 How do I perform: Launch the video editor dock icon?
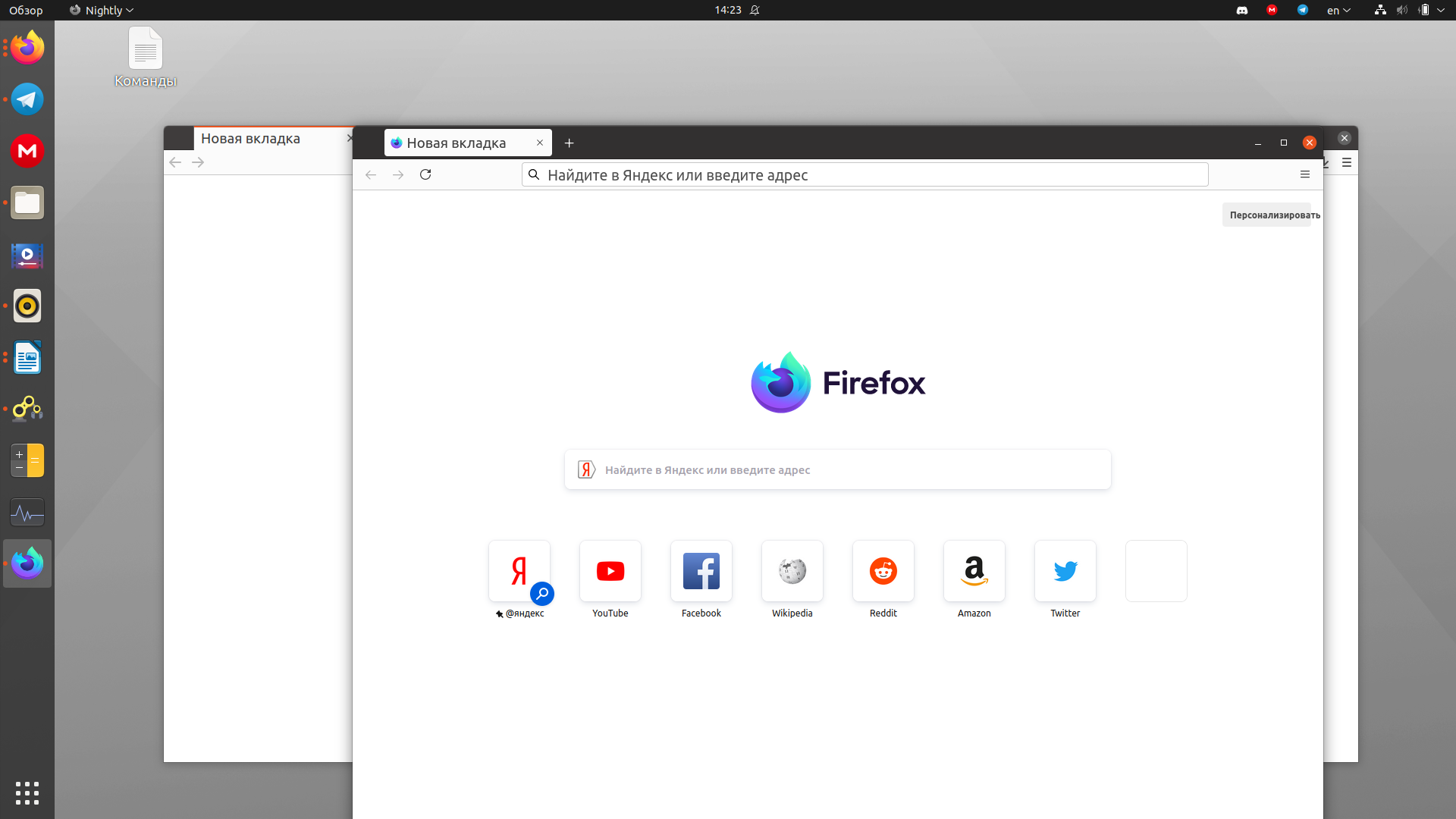[27, 255]
